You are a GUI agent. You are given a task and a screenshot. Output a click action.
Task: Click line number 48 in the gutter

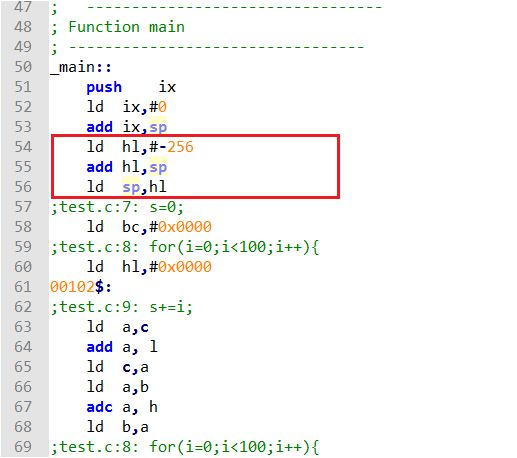click(x=23, y=27)
